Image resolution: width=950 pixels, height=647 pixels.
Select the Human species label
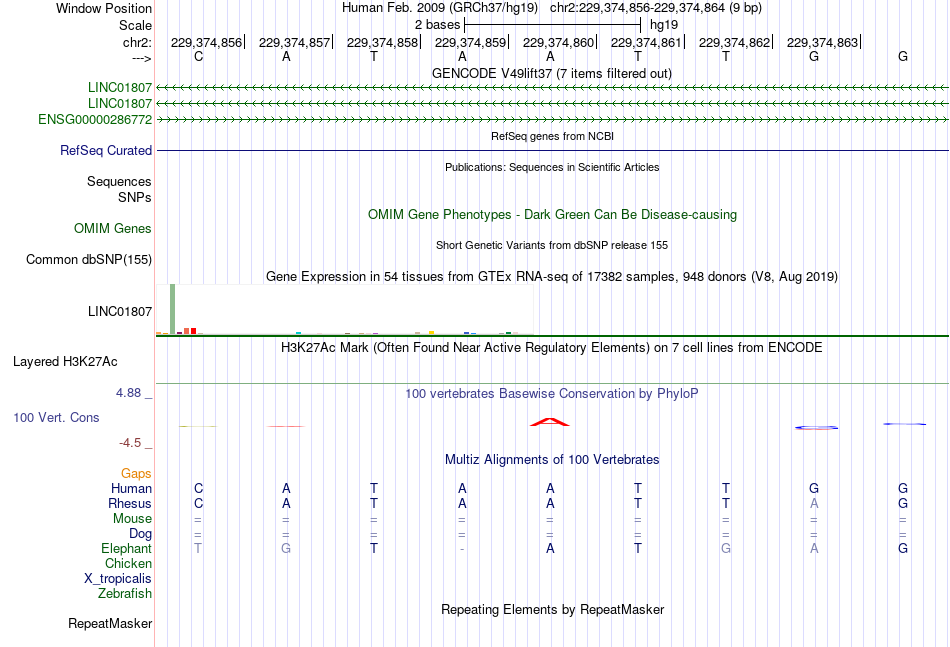click(131, 488)
